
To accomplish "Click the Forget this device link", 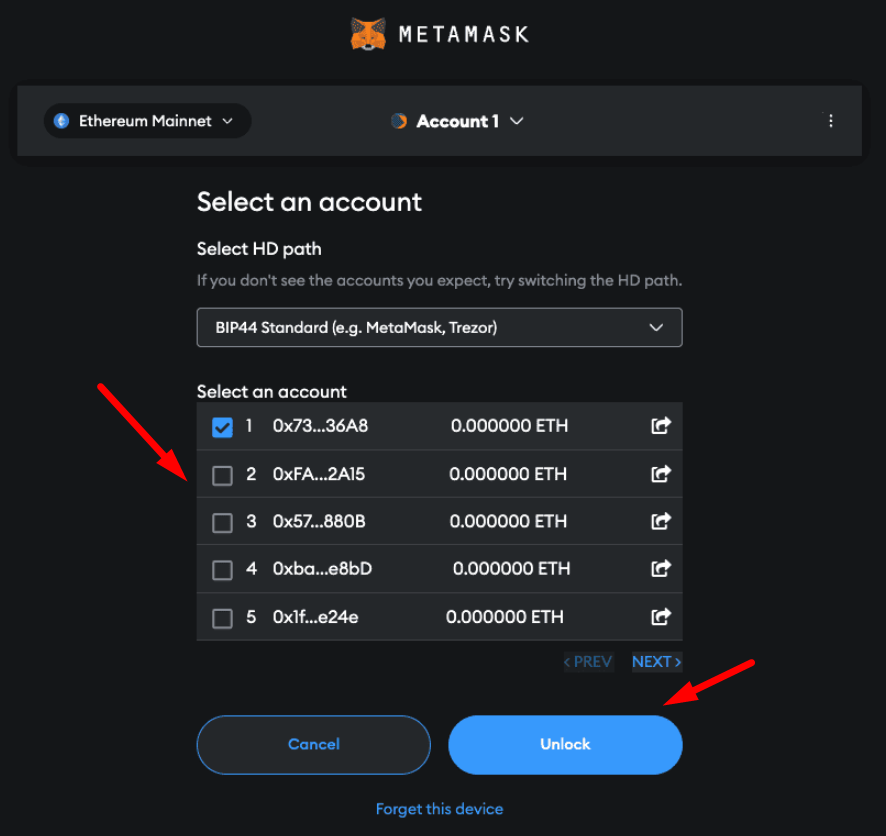I will click(x=440, y=809).
